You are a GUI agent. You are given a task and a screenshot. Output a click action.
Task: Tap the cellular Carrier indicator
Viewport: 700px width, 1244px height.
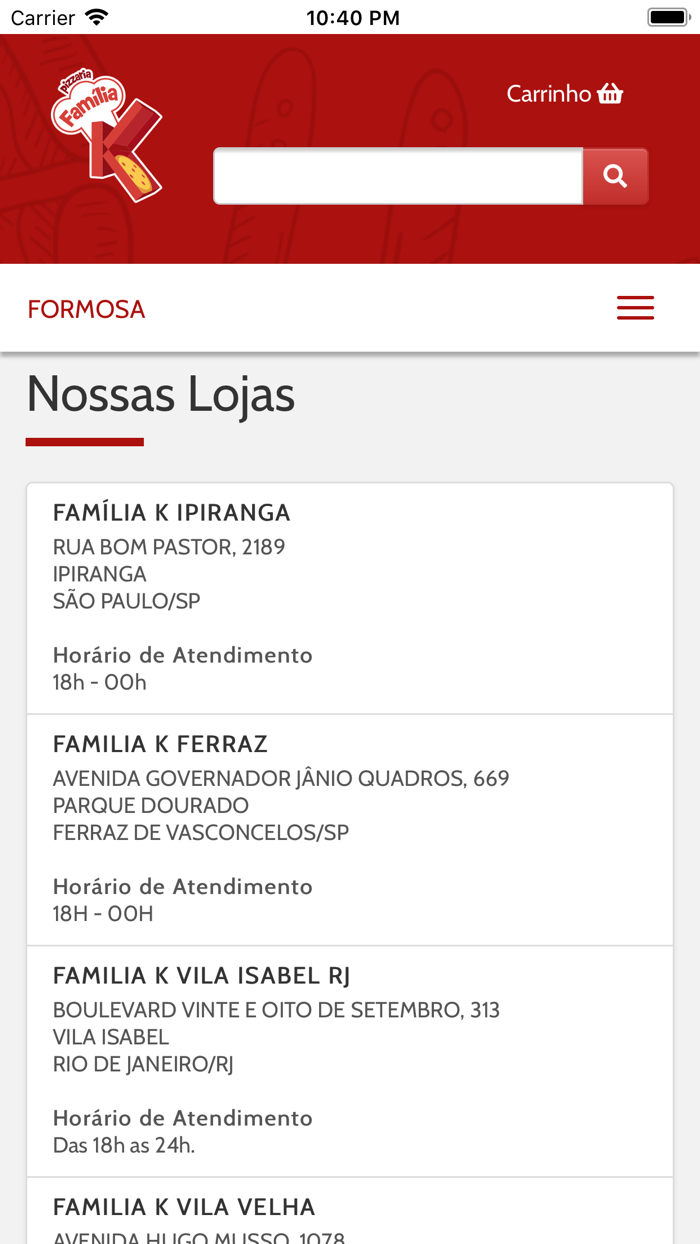pos(42,15)
